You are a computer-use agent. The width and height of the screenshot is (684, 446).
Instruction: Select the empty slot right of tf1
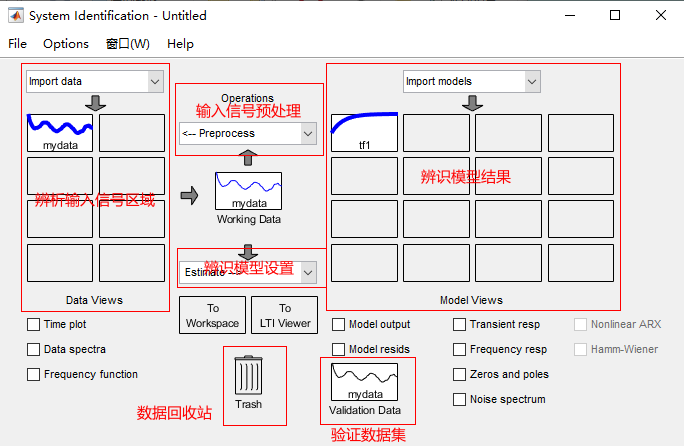click(x=436, y=132)
